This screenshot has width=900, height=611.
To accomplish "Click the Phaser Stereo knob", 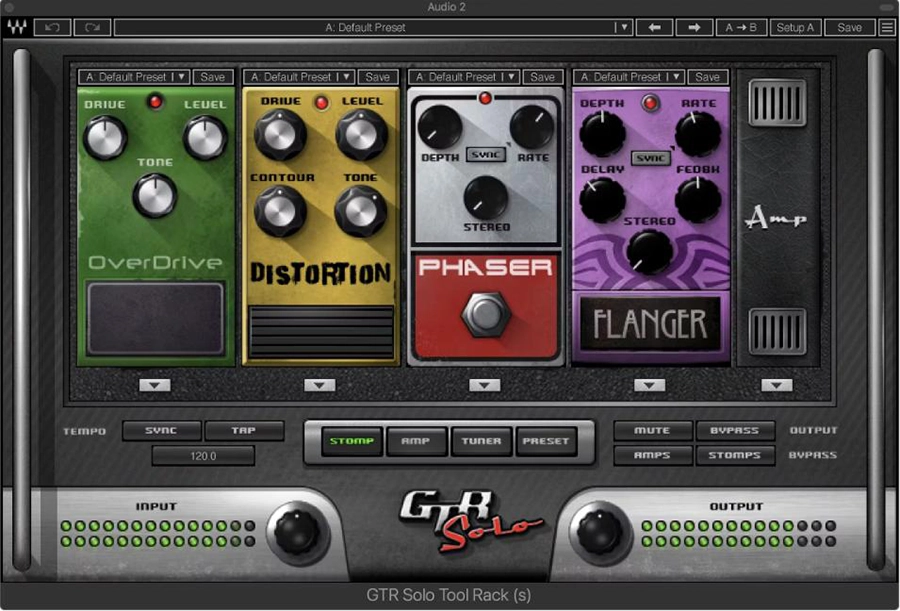I will (486, 198).
